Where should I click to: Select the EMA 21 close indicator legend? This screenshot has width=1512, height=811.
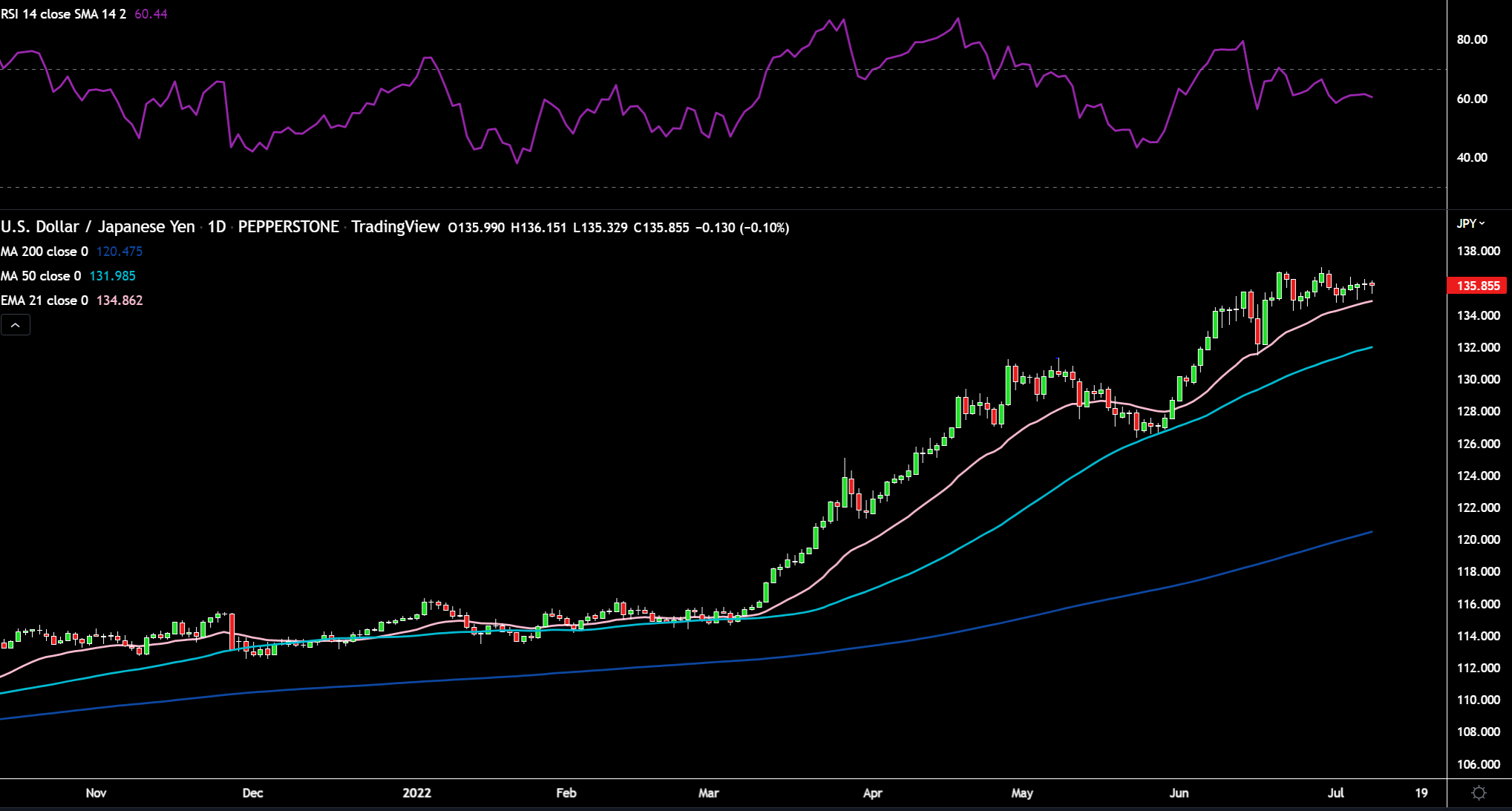[45, 301]
